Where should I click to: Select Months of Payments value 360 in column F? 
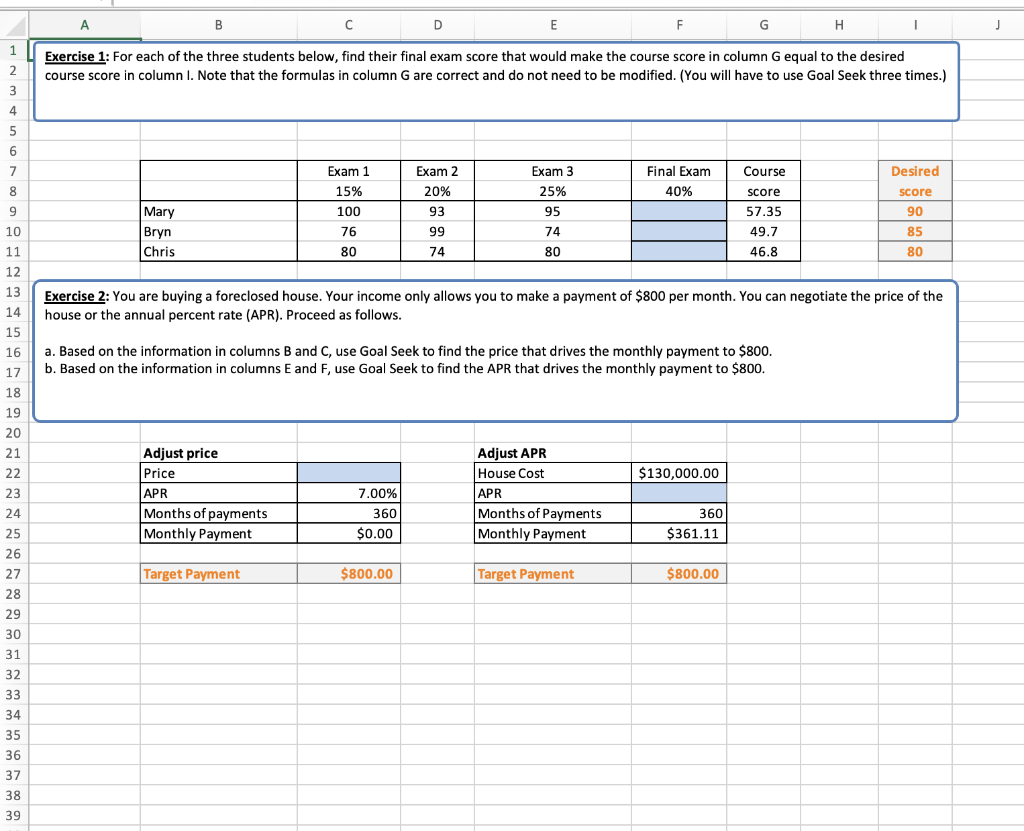(679, 513)
